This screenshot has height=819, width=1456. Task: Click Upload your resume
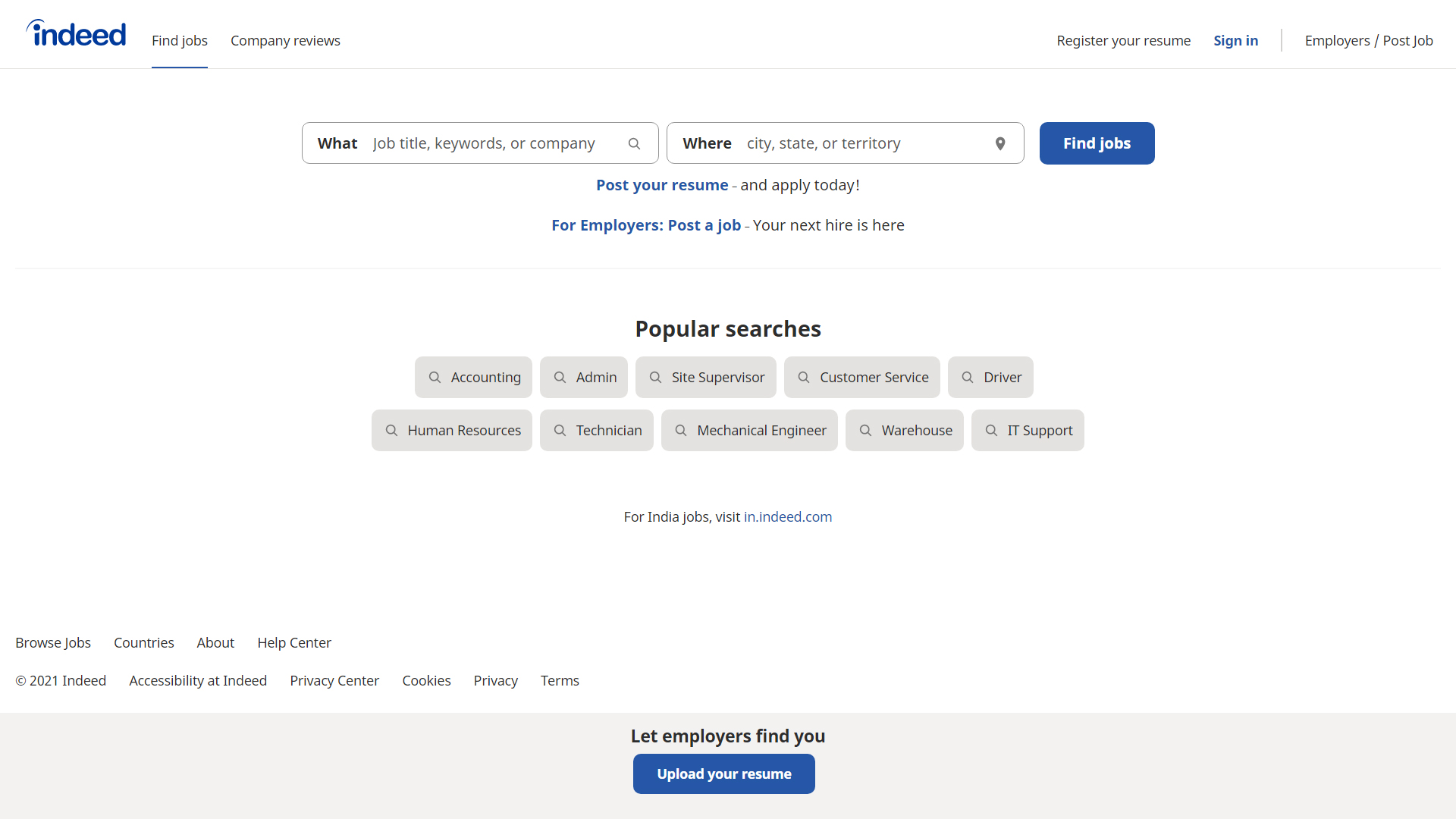click(x=723, y=773)
